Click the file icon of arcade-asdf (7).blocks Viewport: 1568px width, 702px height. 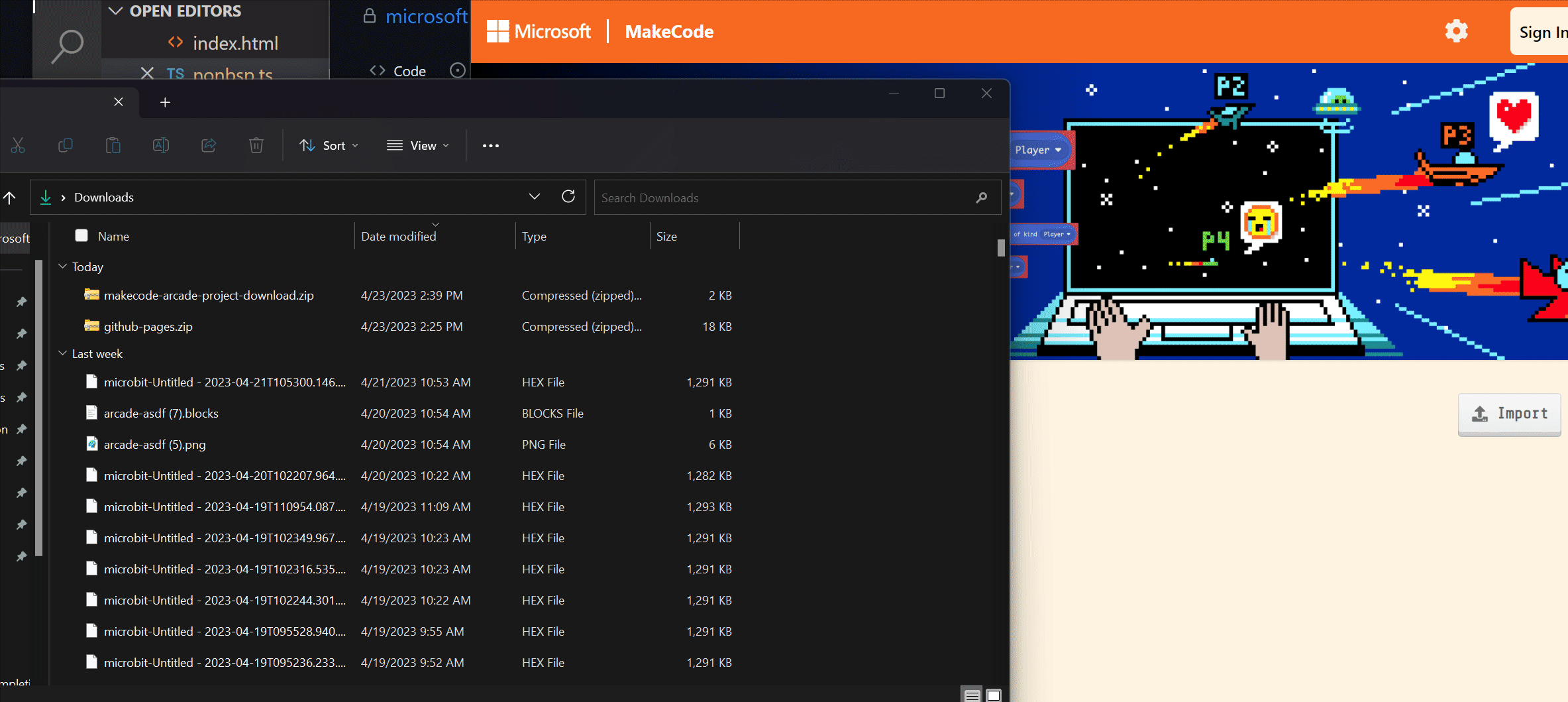point(92,412)
